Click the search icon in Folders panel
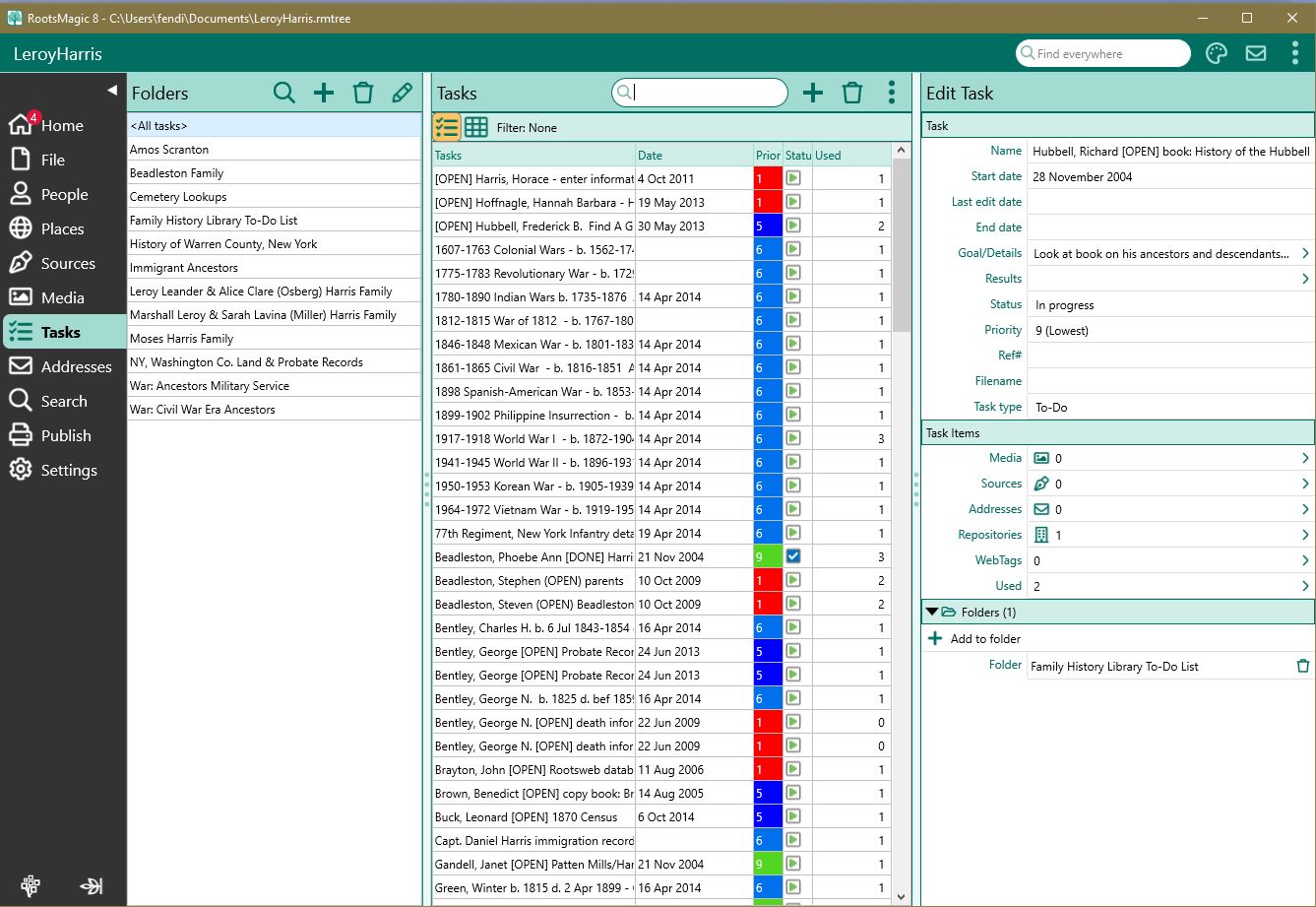 (284, 94)
